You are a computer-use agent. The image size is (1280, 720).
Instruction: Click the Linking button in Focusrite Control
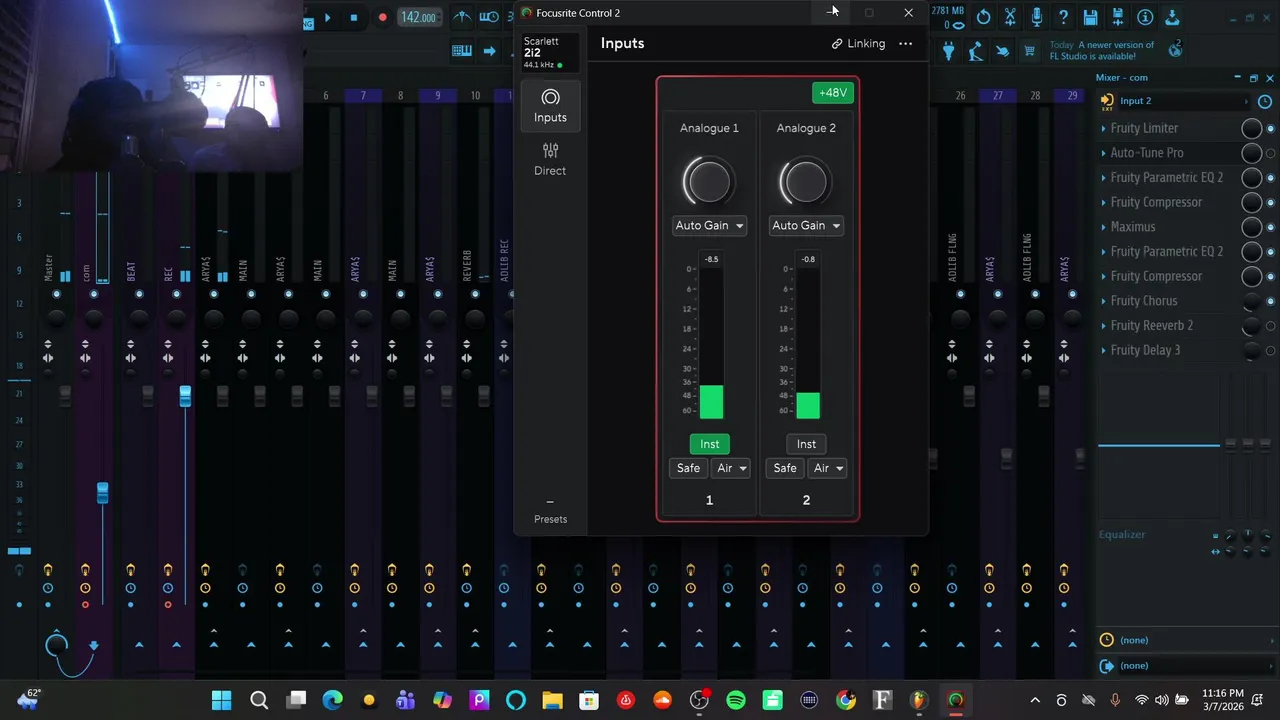click(858, 44)
